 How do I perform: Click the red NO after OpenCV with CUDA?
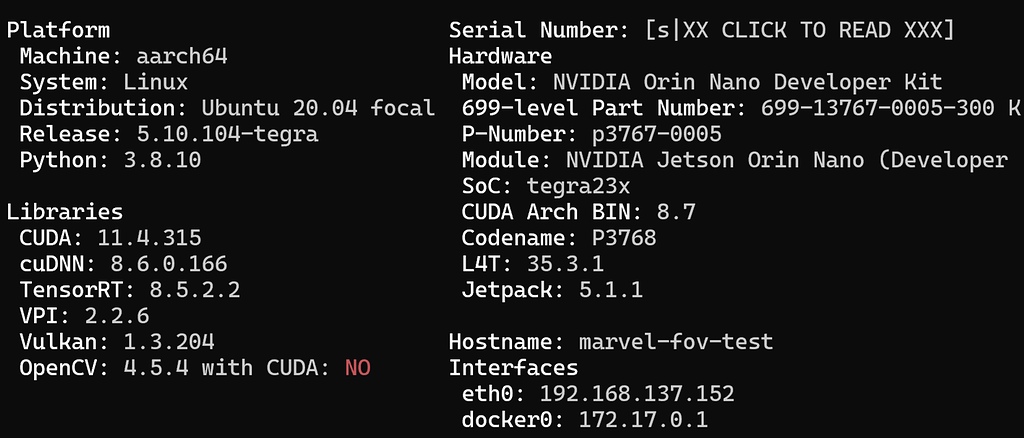coord(357,368)
